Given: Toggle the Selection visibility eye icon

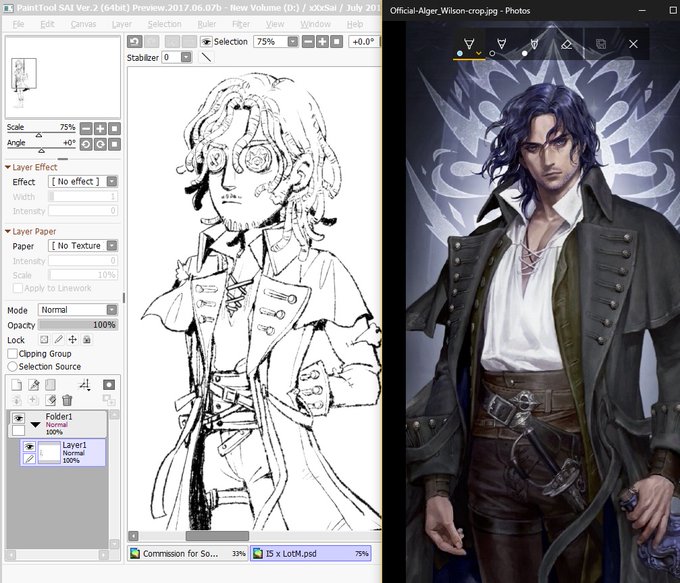Looking at the screenshot, I should (x=206, y=42).
